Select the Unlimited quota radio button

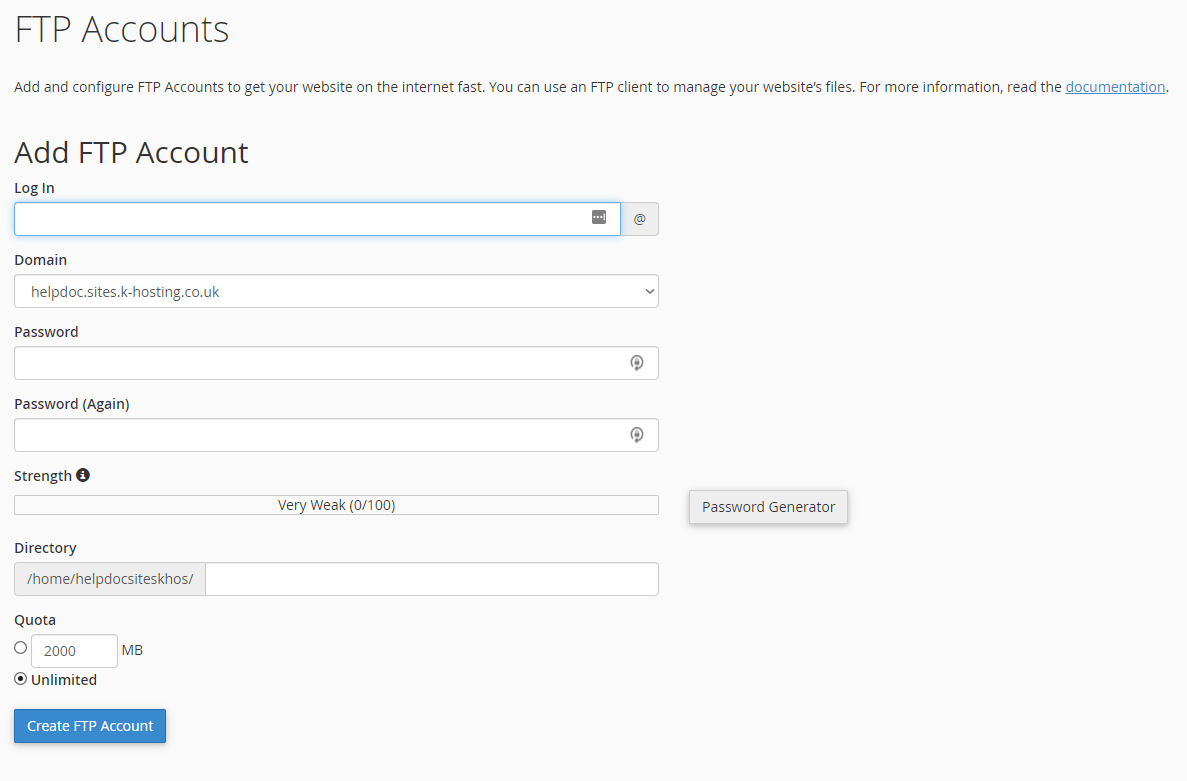[20, 679]
